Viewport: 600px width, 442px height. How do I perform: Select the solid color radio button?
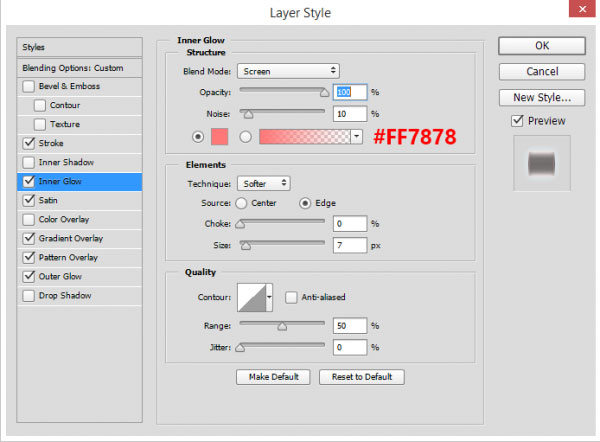(x=198, y=137)
